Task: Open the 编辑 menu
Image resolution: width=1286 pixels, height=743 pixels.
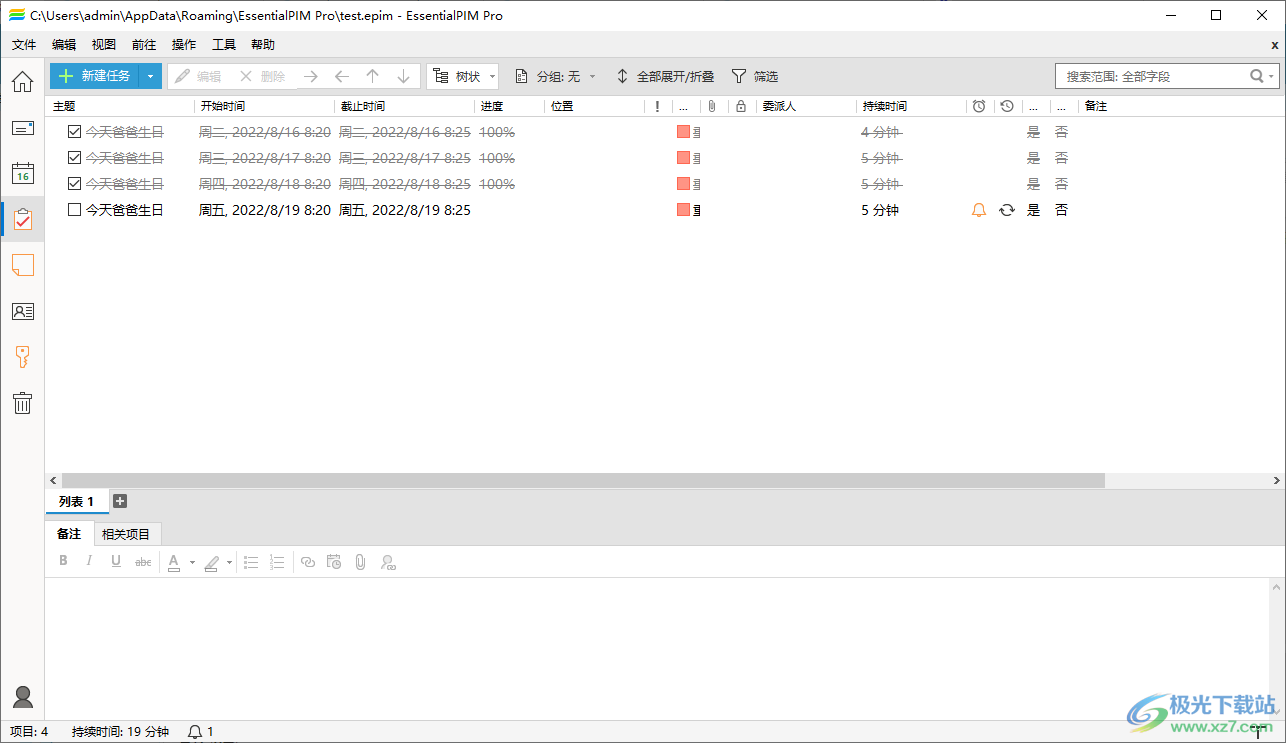Action: pyautogui.click(x=64, y=45)
